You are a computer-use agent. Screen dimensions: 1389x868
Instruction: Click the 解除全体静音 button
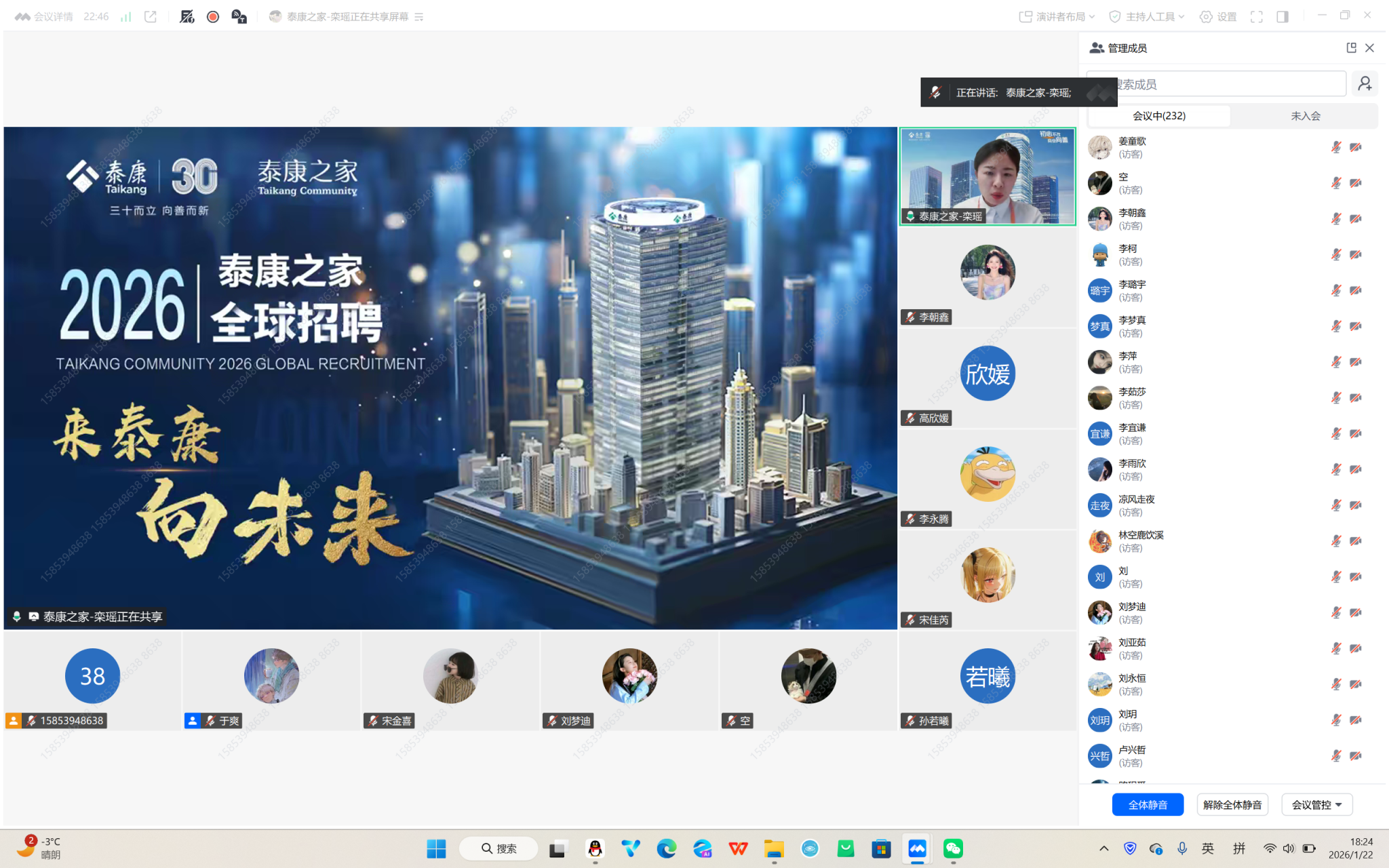1232,805
